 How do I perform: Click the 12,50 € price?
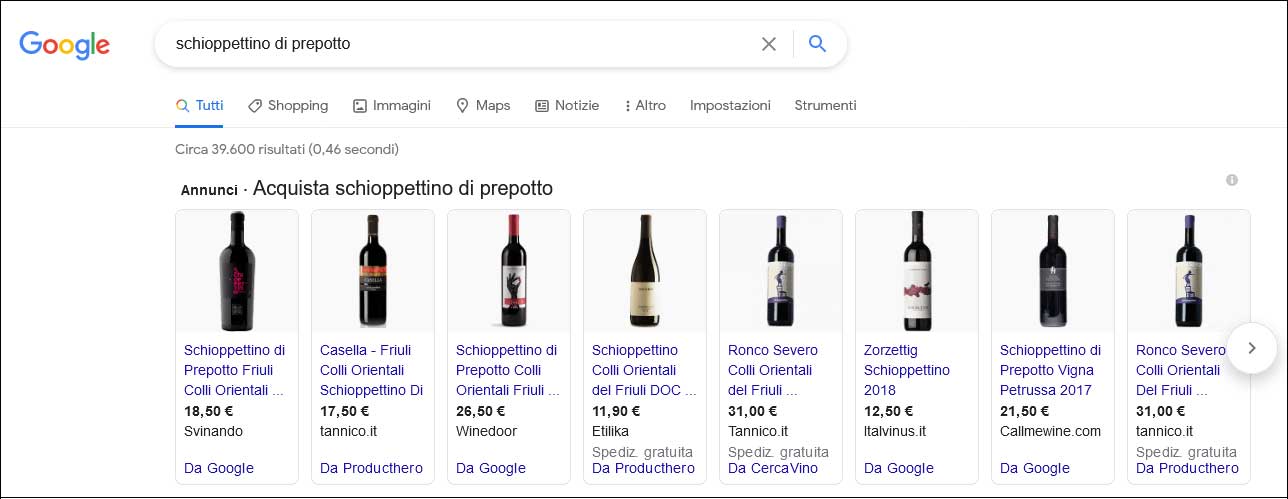pyautogui.click(x=888, y=411)
